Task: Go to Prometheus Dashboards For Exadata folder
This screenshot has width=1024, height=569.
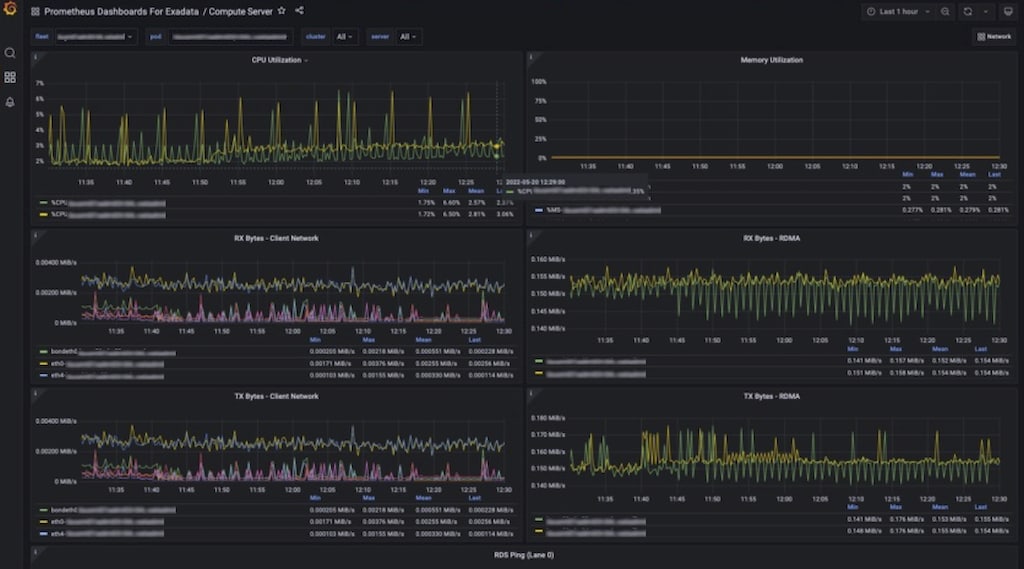Action: coord(121,11)
